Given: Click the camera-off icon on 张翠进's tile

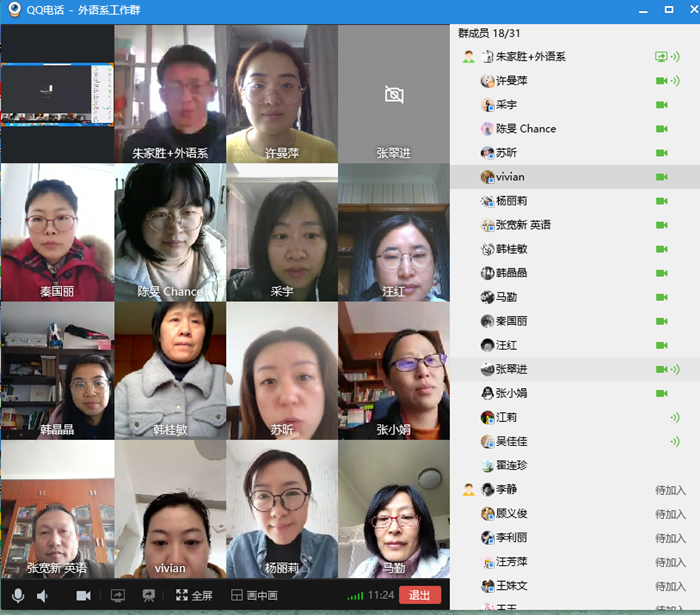Looking at the screenshot, I should tap(394, 95).
